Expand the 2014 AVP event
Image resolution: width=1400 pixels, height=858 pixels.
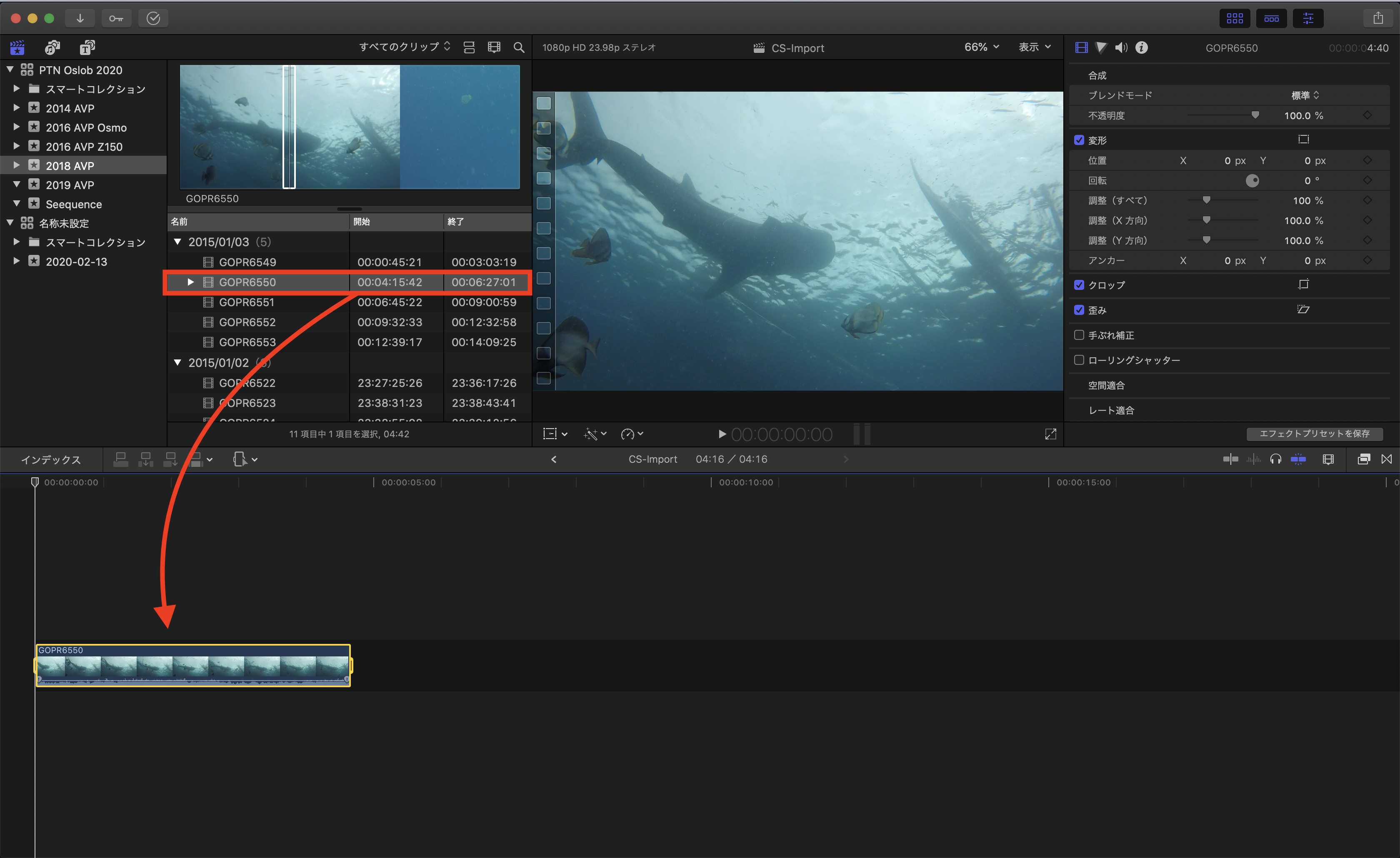17,108
